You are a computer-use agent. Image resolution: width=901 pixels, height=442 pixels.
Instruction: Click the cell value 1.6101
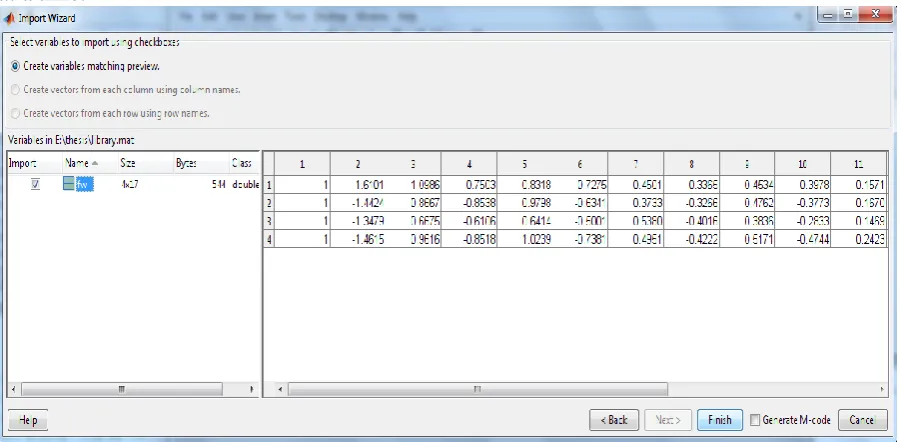click(x=358, y=185)
